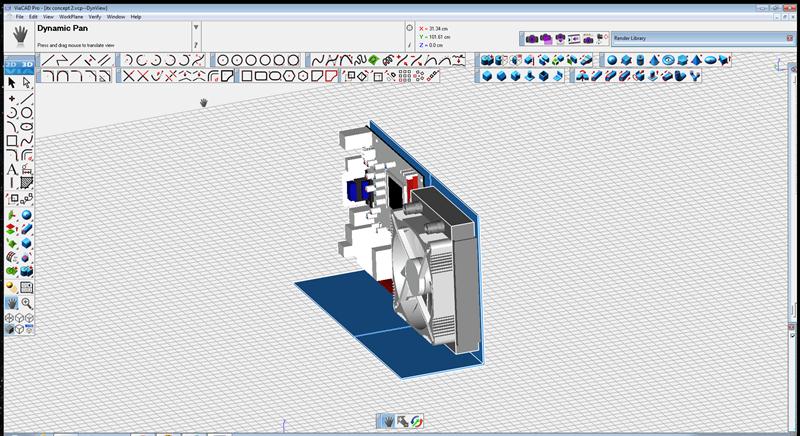Select the Sphere primitive in solids toolbar
The width and height of the screenshot is (800, 436).
tap(612, 60)
